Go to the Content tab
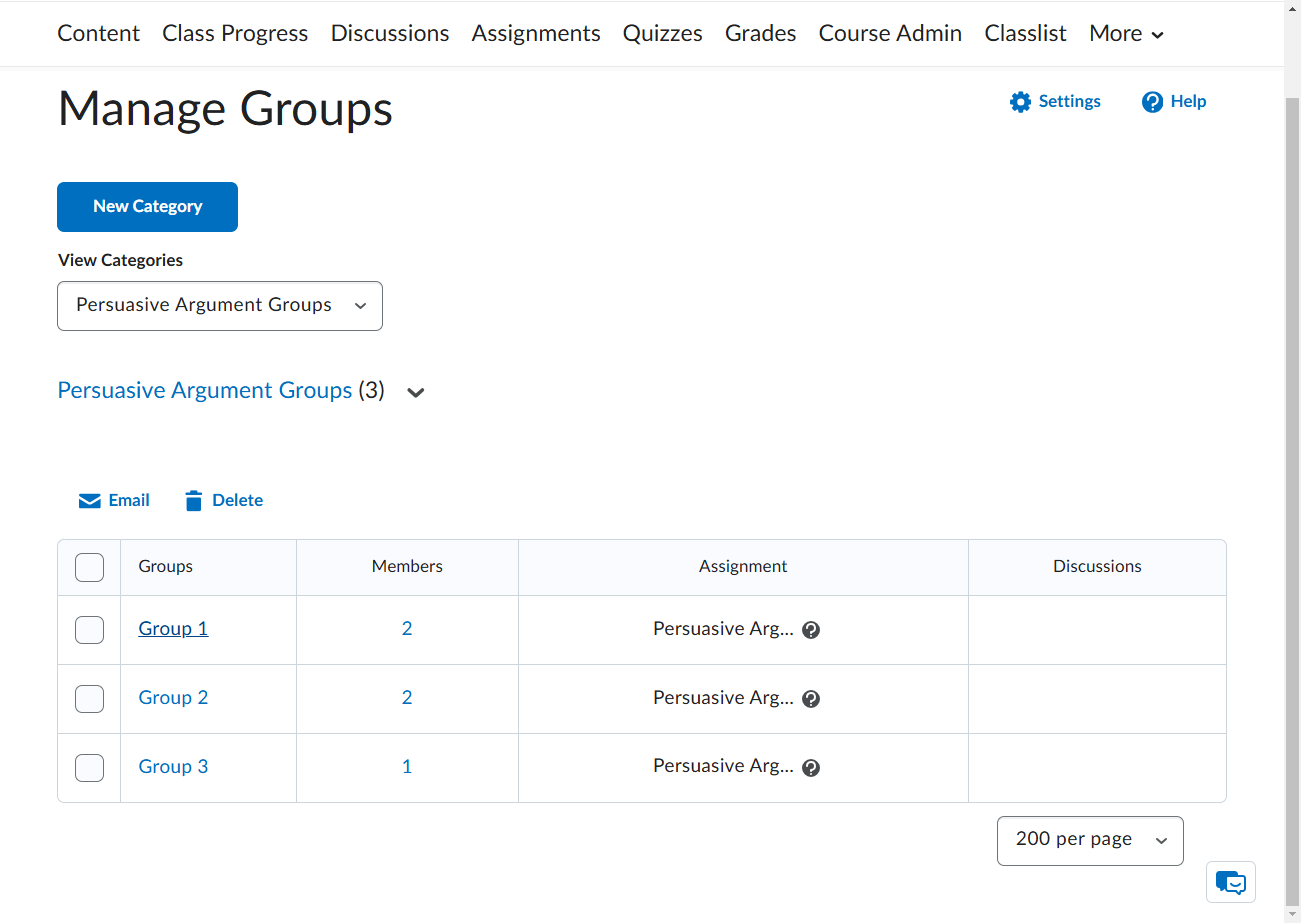 tap(99, 34)
